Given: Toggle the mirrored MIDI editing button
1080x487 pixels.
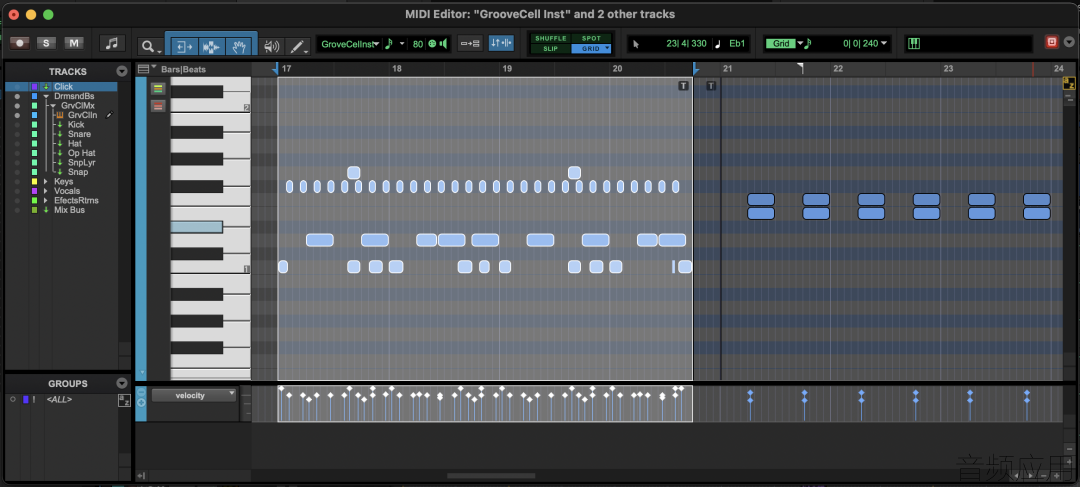Looking at the screenshot, I should coord(501,43).
